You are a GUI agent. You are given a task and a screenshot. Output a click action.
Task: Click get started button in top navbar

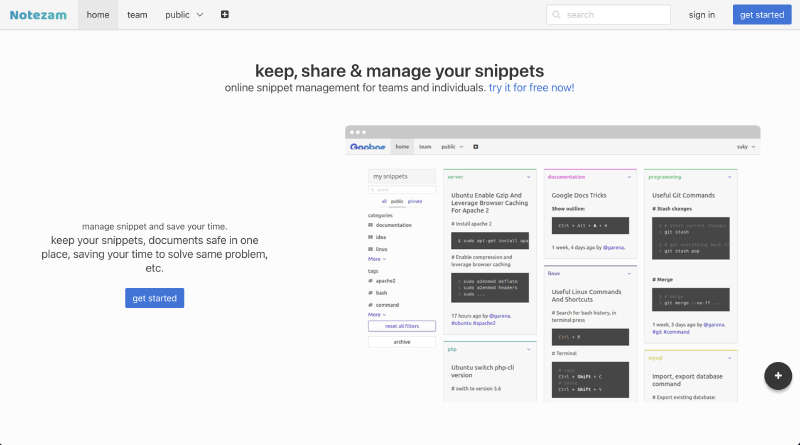click(x=762, y=15)
